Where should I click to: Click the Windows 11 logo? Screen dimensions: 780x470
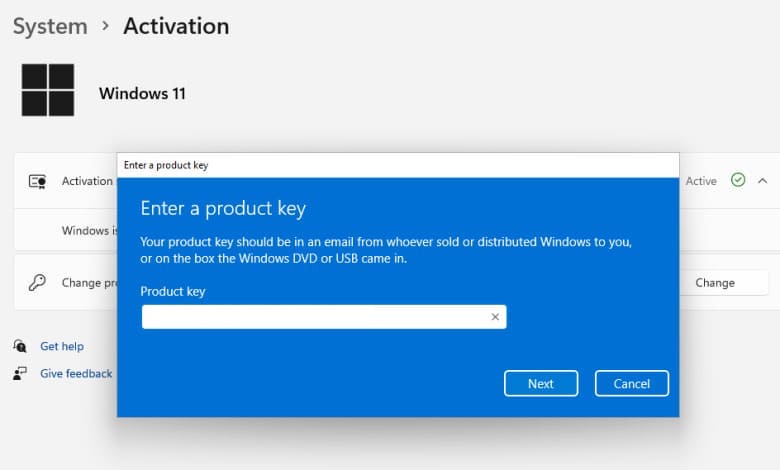click(x=48, y=90)
